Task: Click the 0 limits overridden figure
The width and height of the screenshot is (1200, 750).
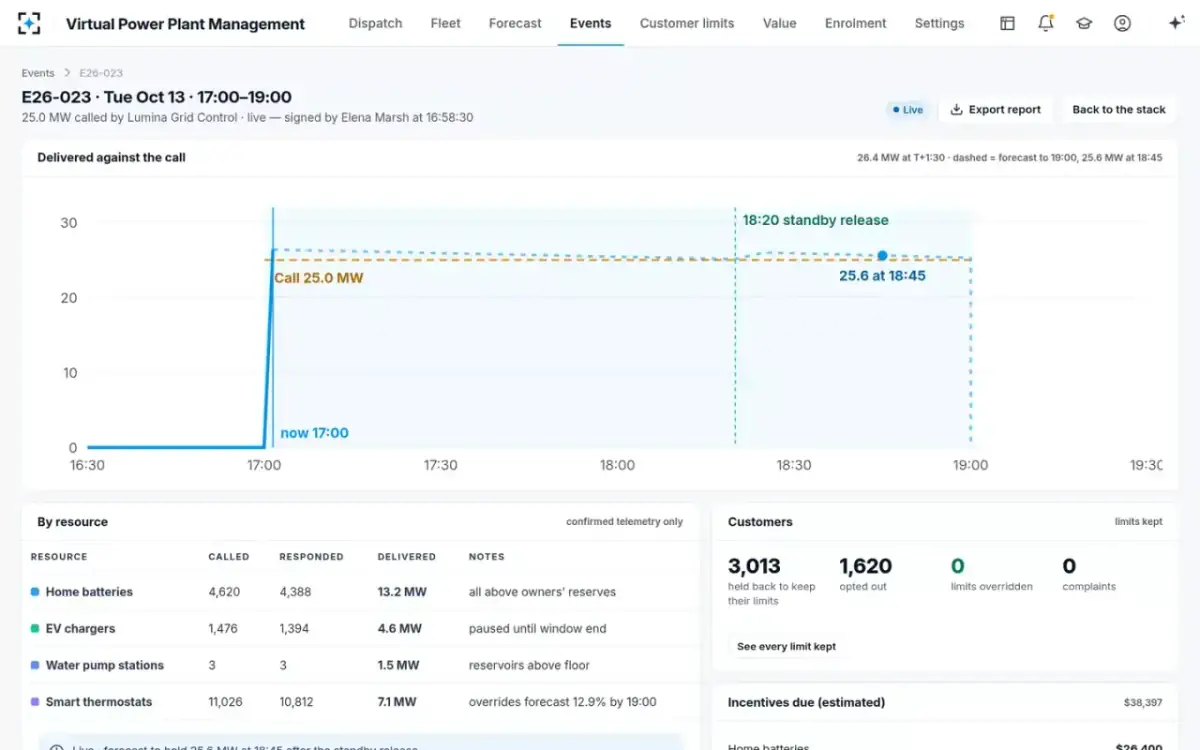Action: click(957, 566)
